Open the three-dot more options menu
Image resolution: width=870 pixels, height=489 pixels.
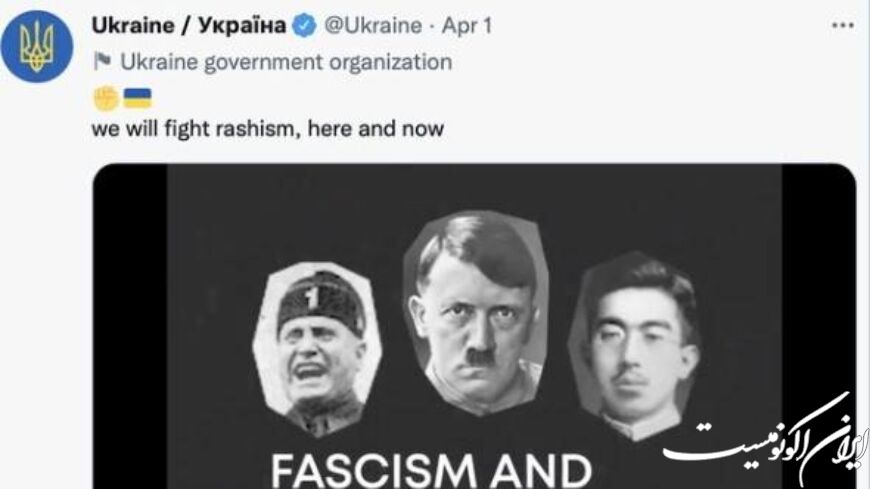coord(843,26)
